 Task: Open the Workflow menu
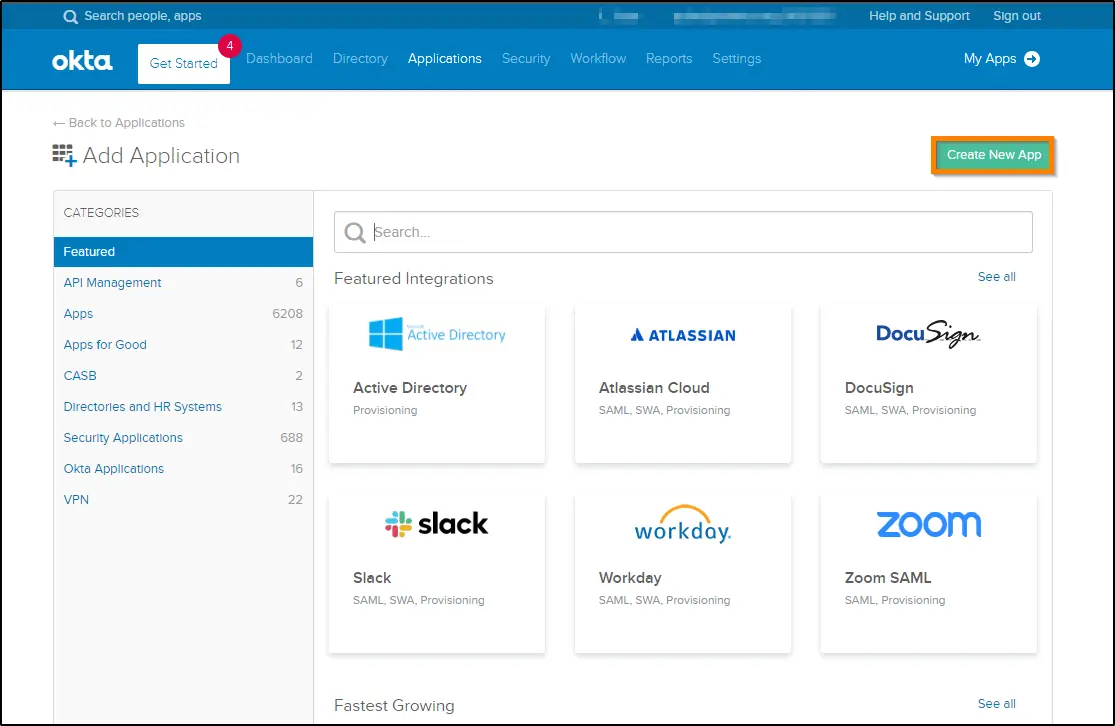tap(598, 58)
